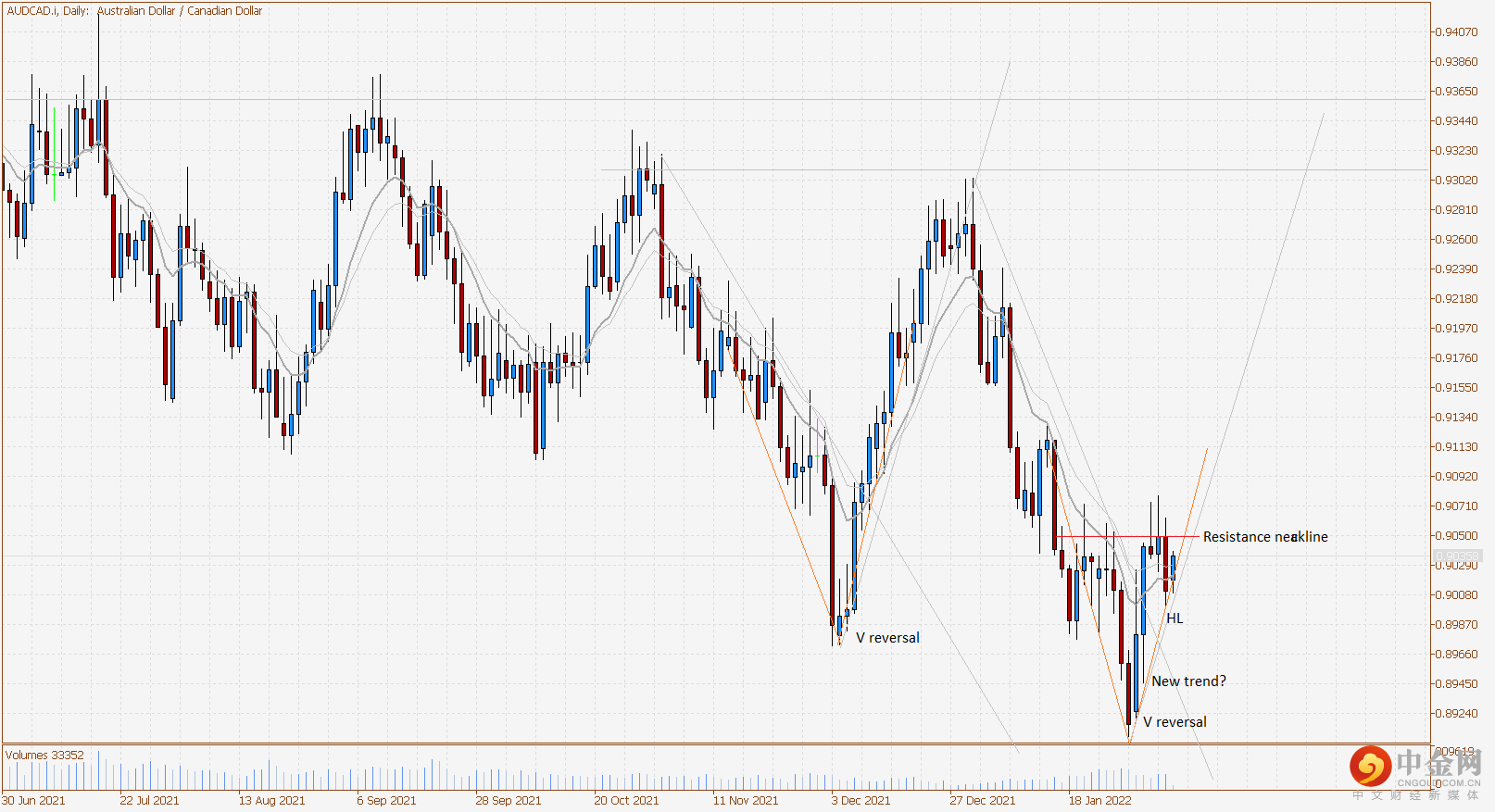1495x812 pixels.
Task: Click the 0.92390 price axis value
Action: [x=1456, y=269]
